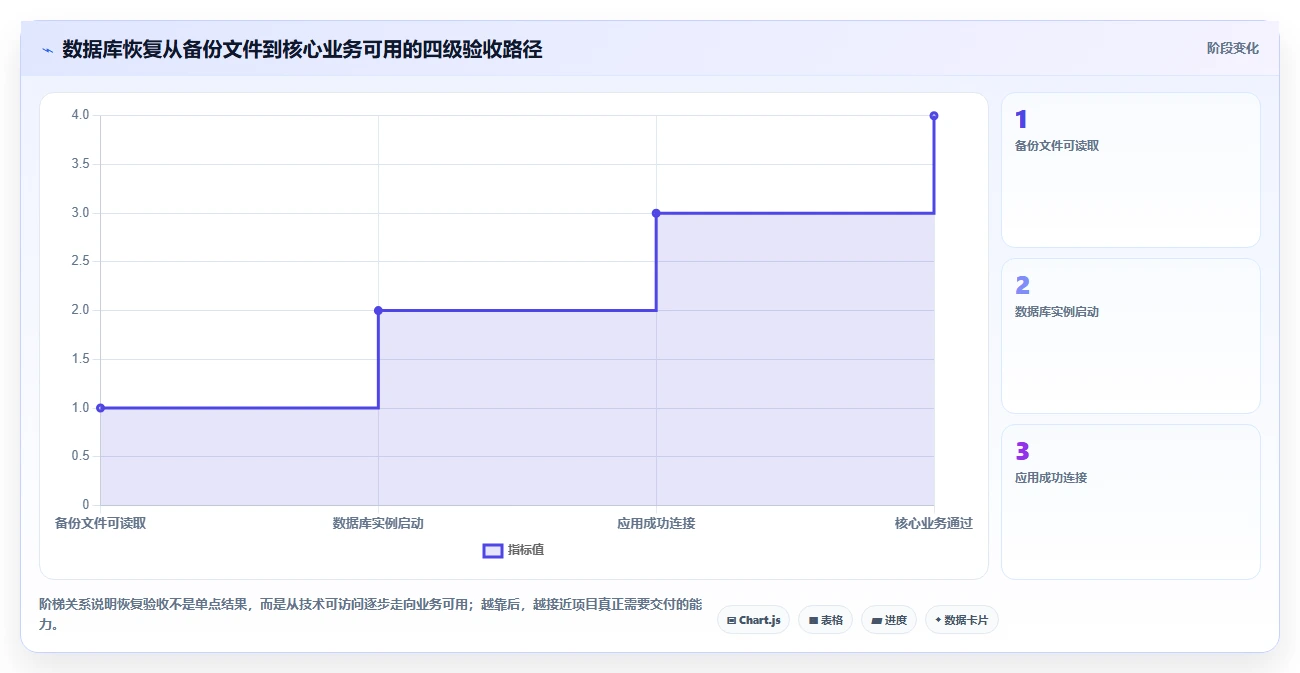Click the 核心业务通过 x-axis label
Viewport: 1300px width, 673px height.
(934, 523)
